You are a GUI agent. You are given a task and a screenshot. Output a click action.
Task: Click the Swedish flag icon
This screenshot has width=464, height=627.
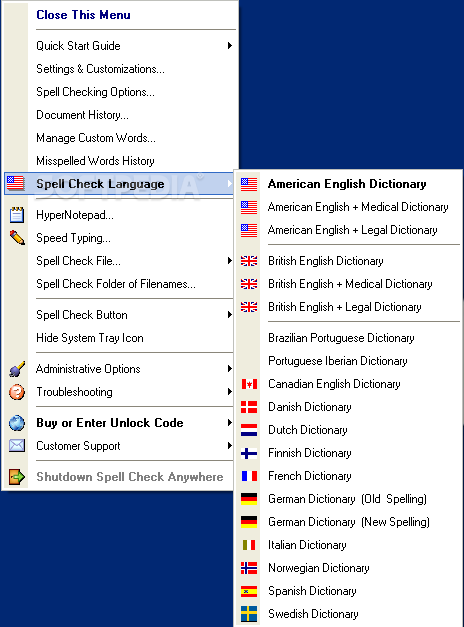pyautogui.click(x=249, y=614)
